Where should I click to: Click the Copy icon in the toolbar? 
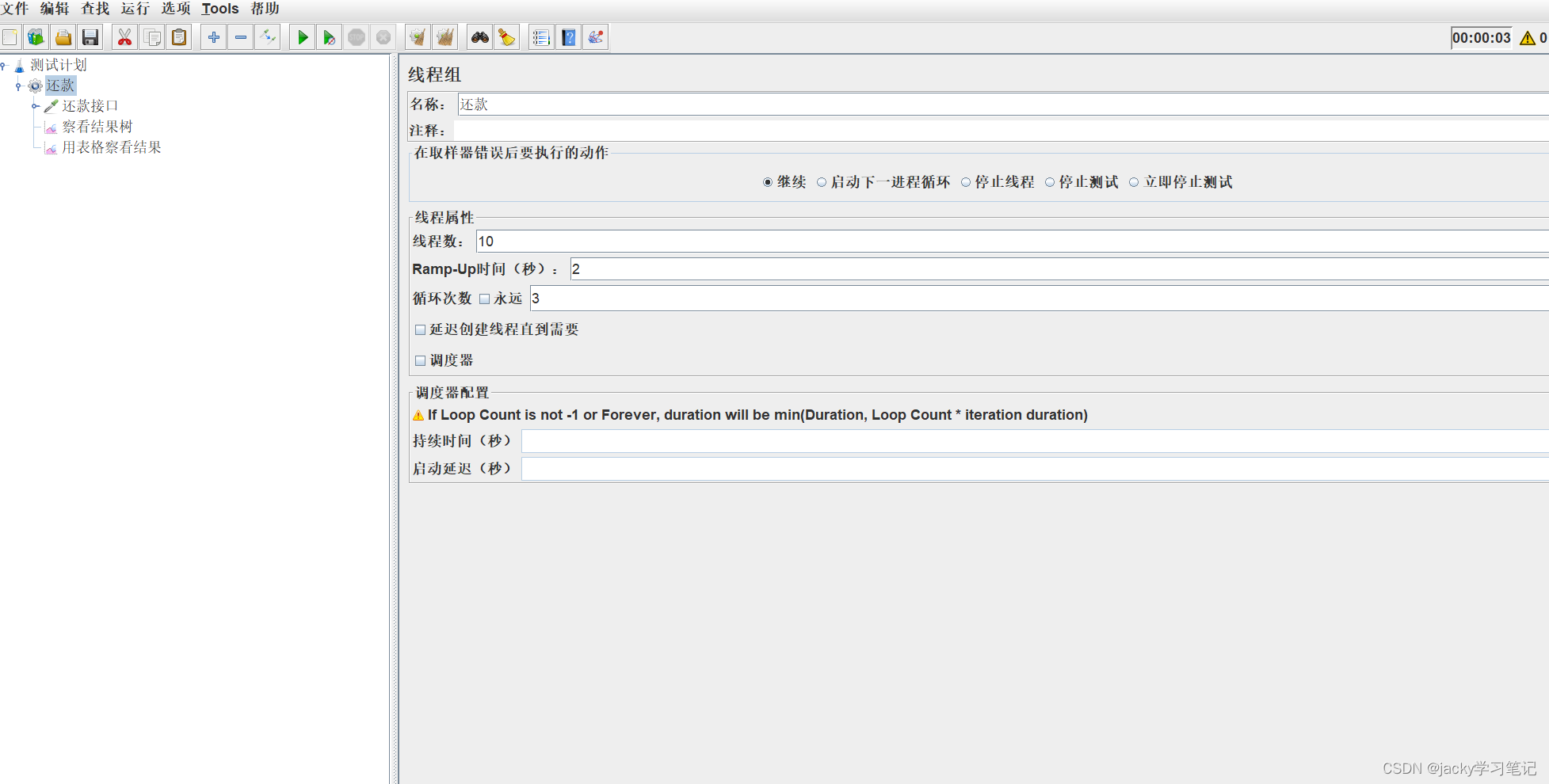point(152,37)
